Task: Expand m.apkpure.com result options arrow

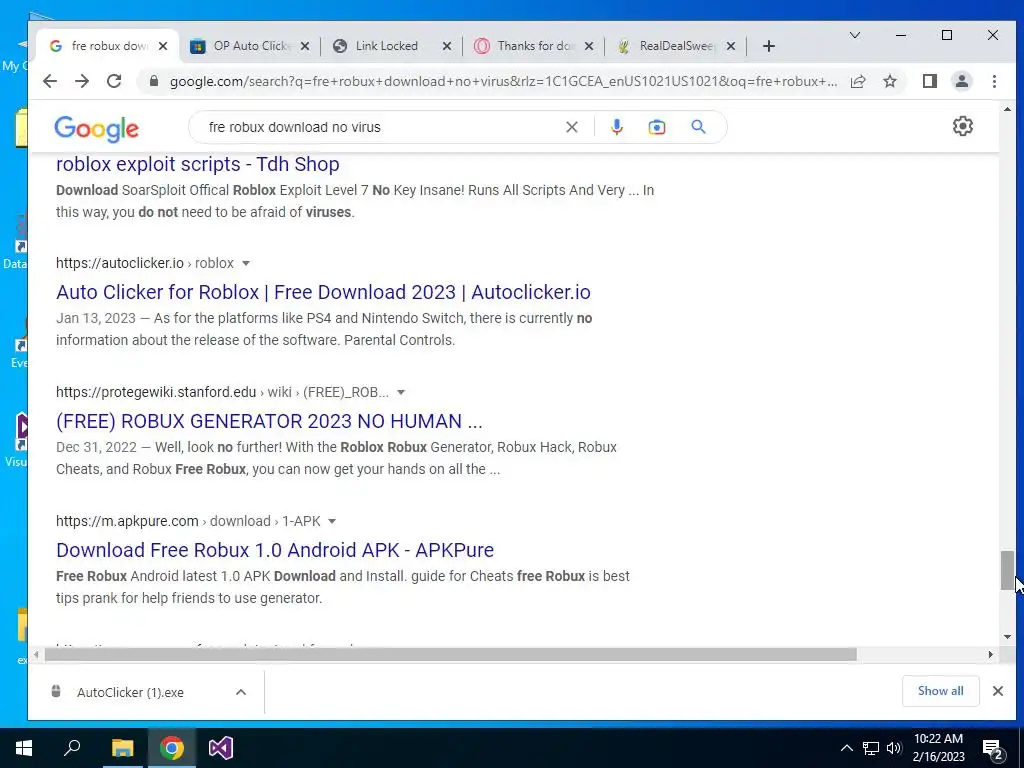Action: point(332,521)
